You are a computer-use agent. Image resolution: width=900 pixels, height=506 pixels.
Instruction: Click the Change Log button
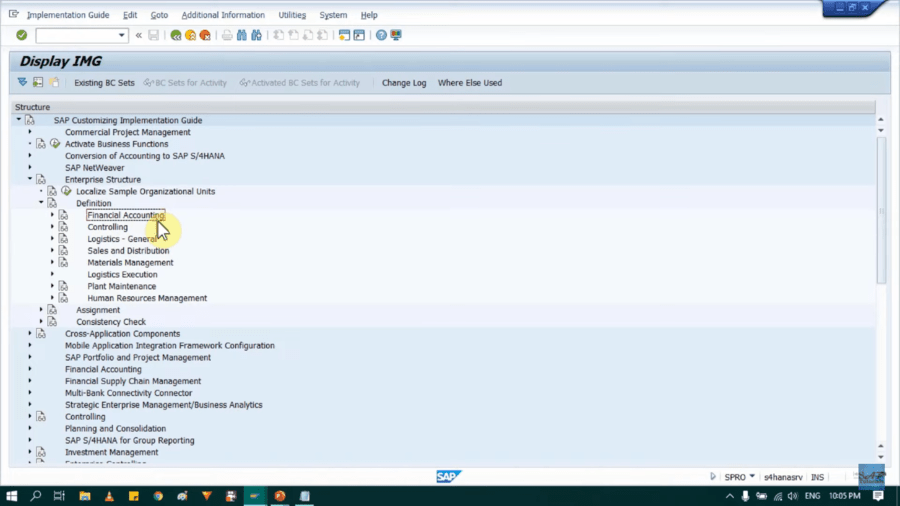point(404,83)
